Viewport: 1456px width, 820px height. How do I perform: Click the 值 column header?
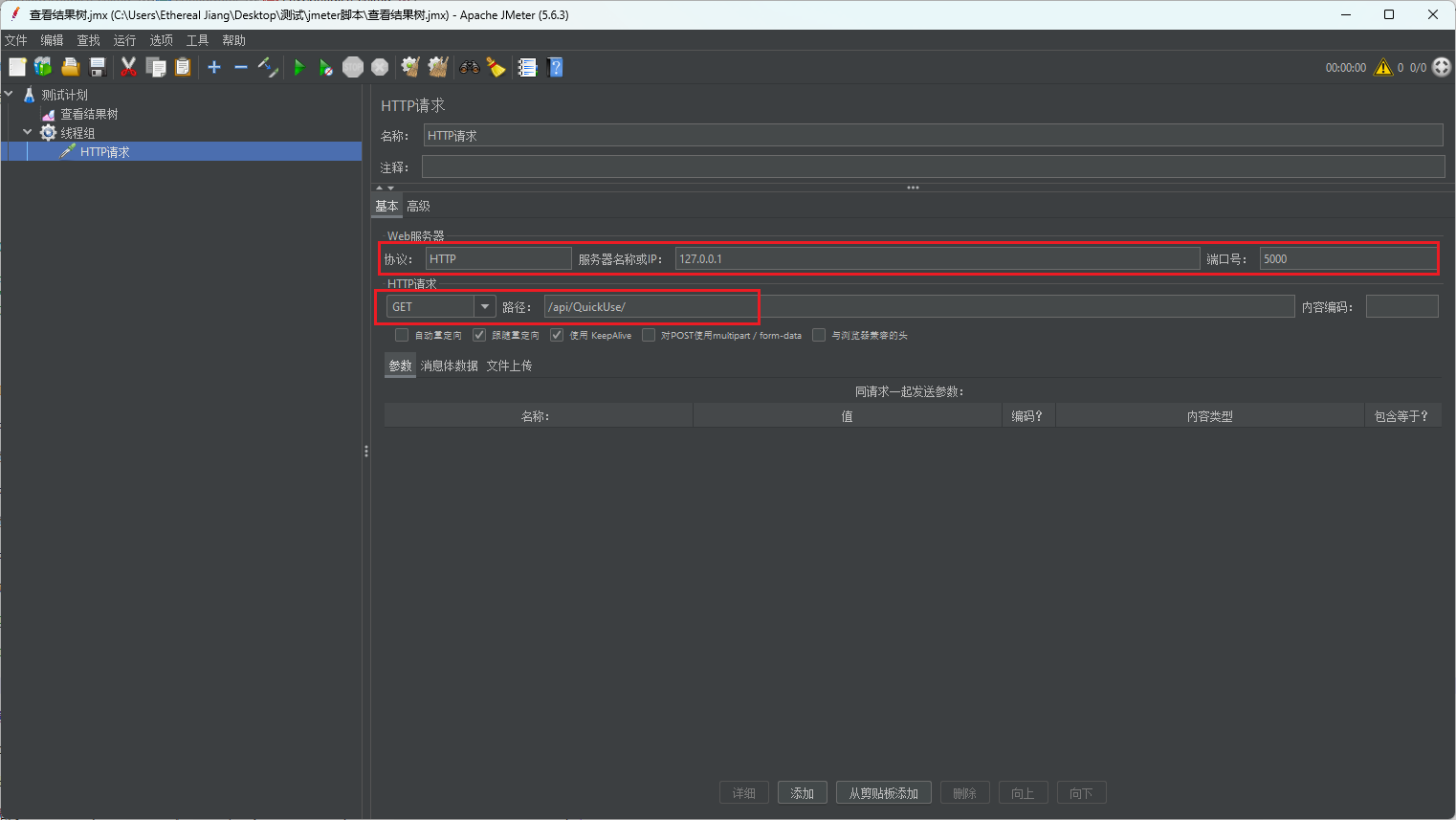click(x=847, y=416)
